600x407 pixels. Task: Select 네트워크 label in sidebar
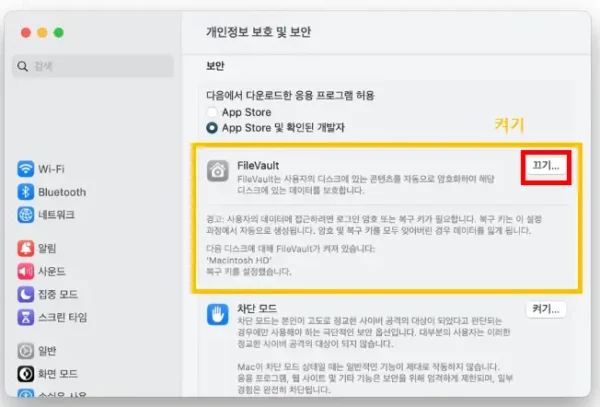click(56, 215)
